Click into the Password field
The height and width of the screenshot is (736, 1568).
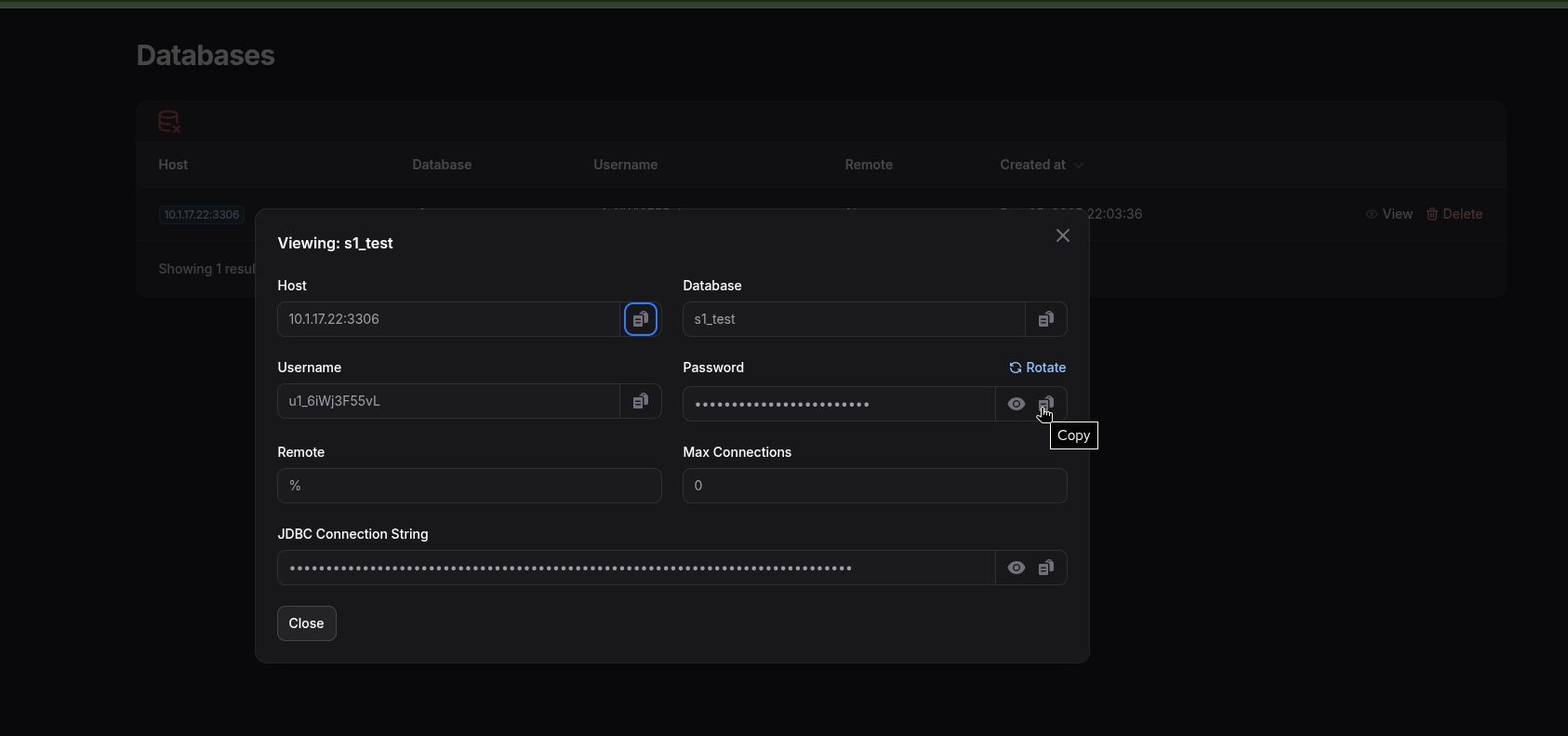840,404
